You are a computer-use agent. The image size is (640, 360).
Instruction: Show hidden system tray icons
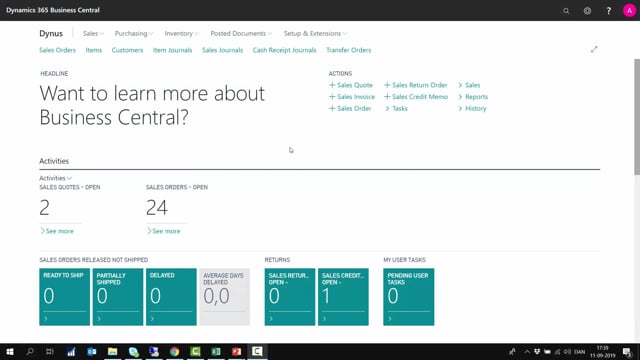[527, 351]
